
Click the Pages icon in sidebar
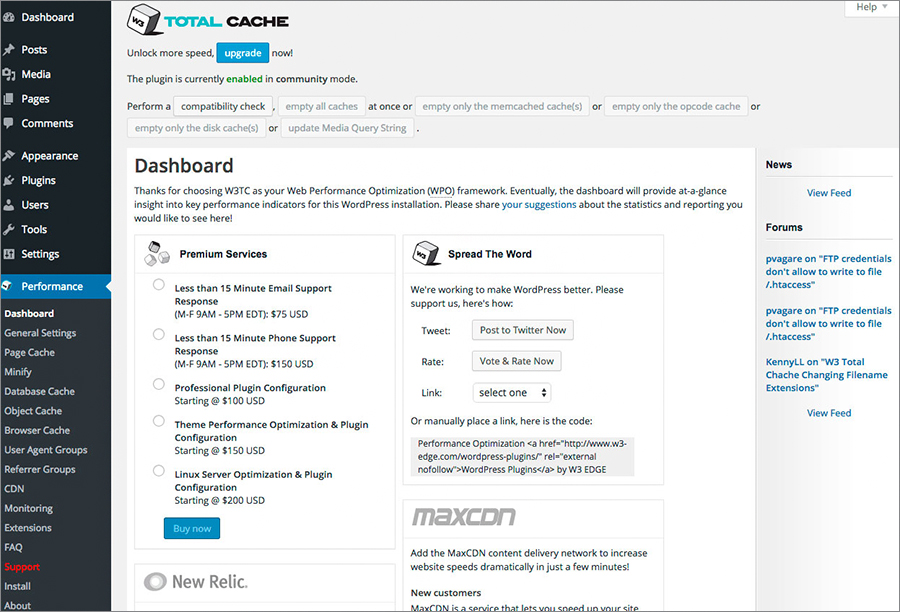9,99
